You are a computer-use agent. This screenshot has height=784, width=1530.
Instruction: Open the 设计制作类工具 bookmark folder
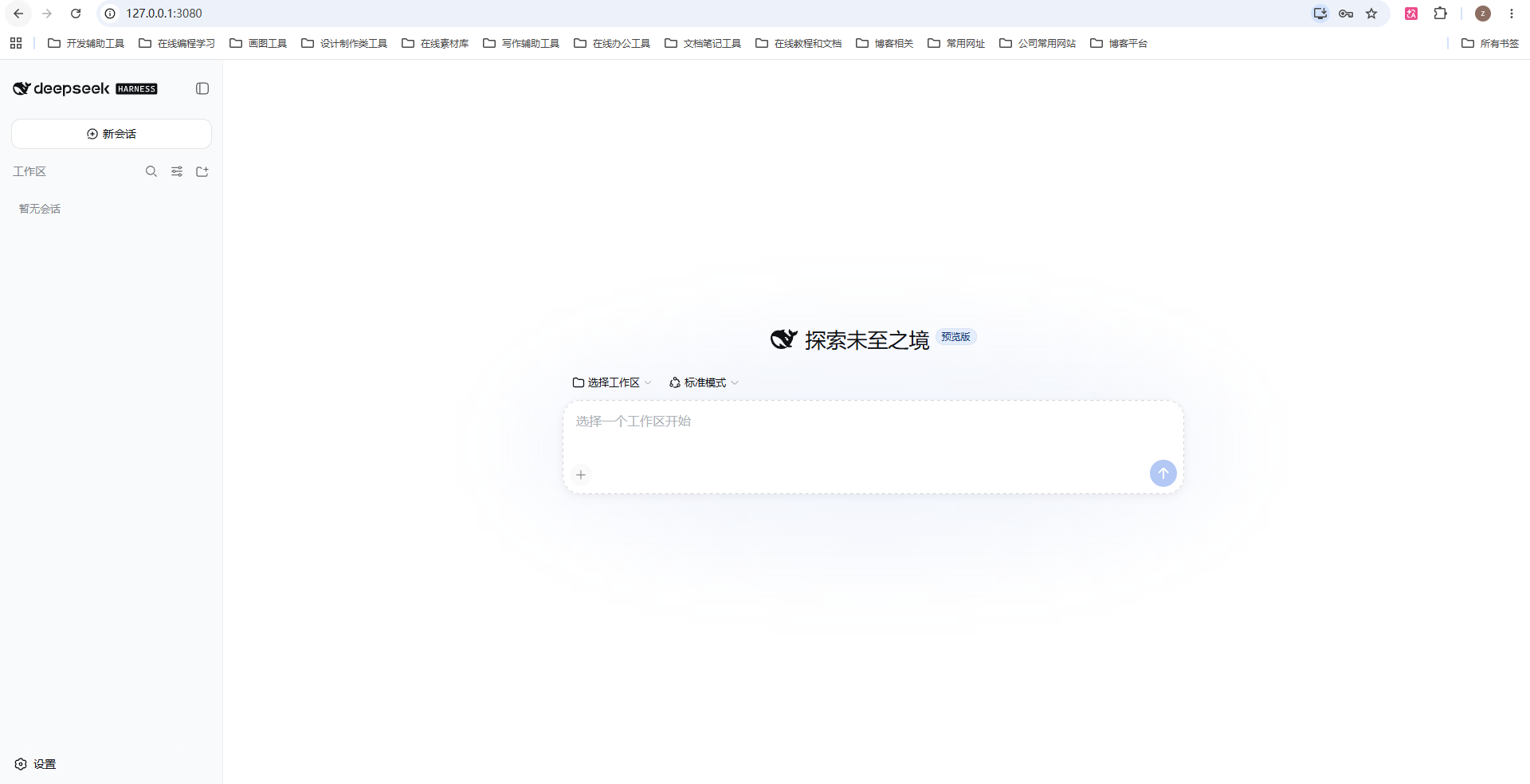[344, 43]
